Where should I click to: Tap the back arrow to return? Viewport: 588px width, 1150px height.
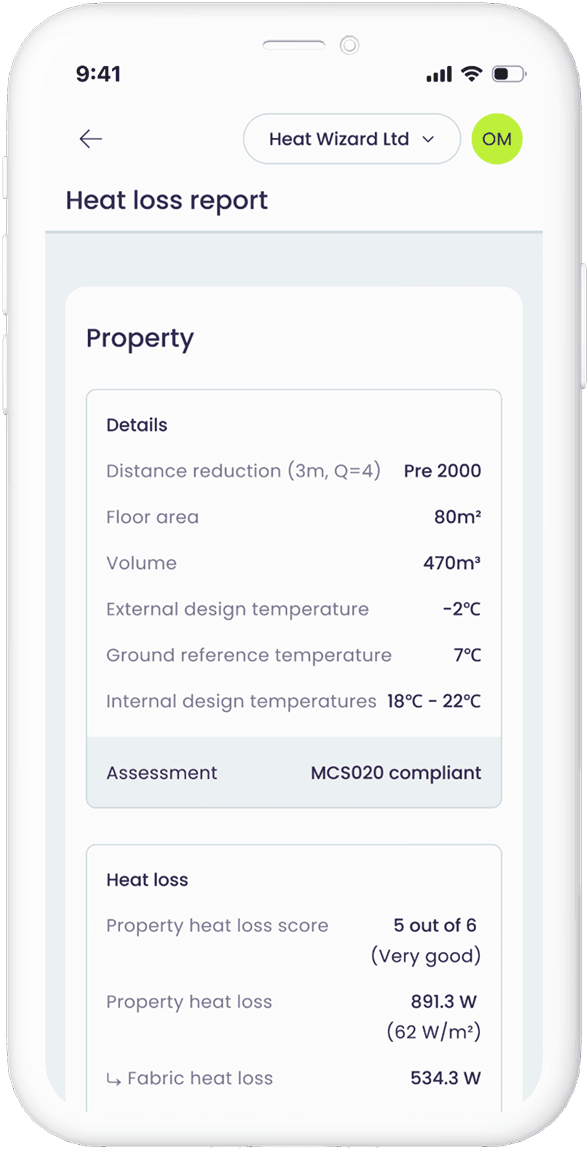coord(90,139)
